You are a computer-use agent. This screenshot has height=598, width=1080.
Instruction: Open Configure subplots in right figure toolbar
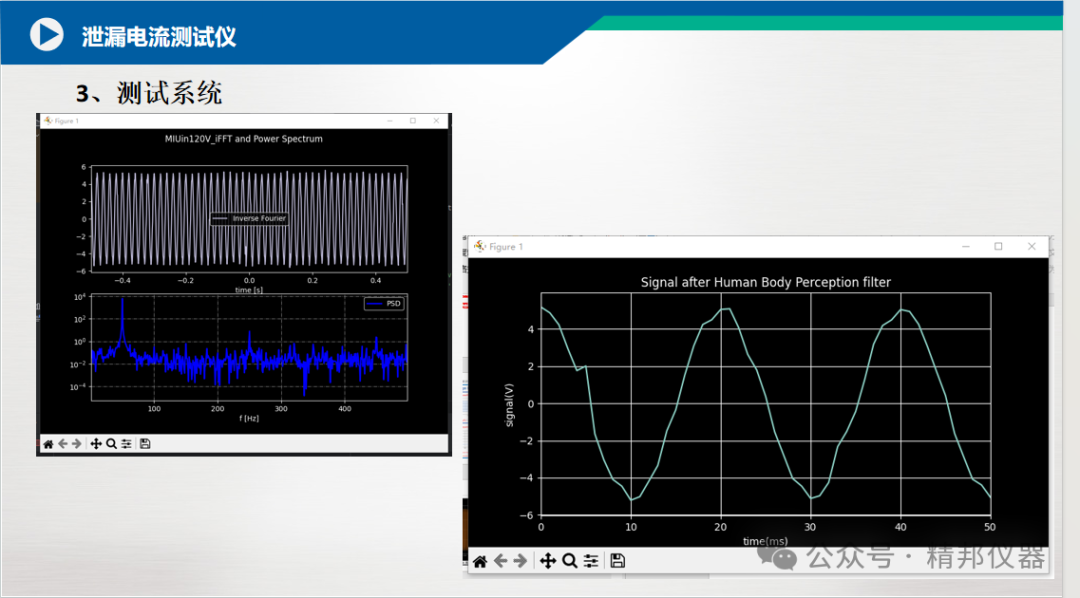coord(591,561)
